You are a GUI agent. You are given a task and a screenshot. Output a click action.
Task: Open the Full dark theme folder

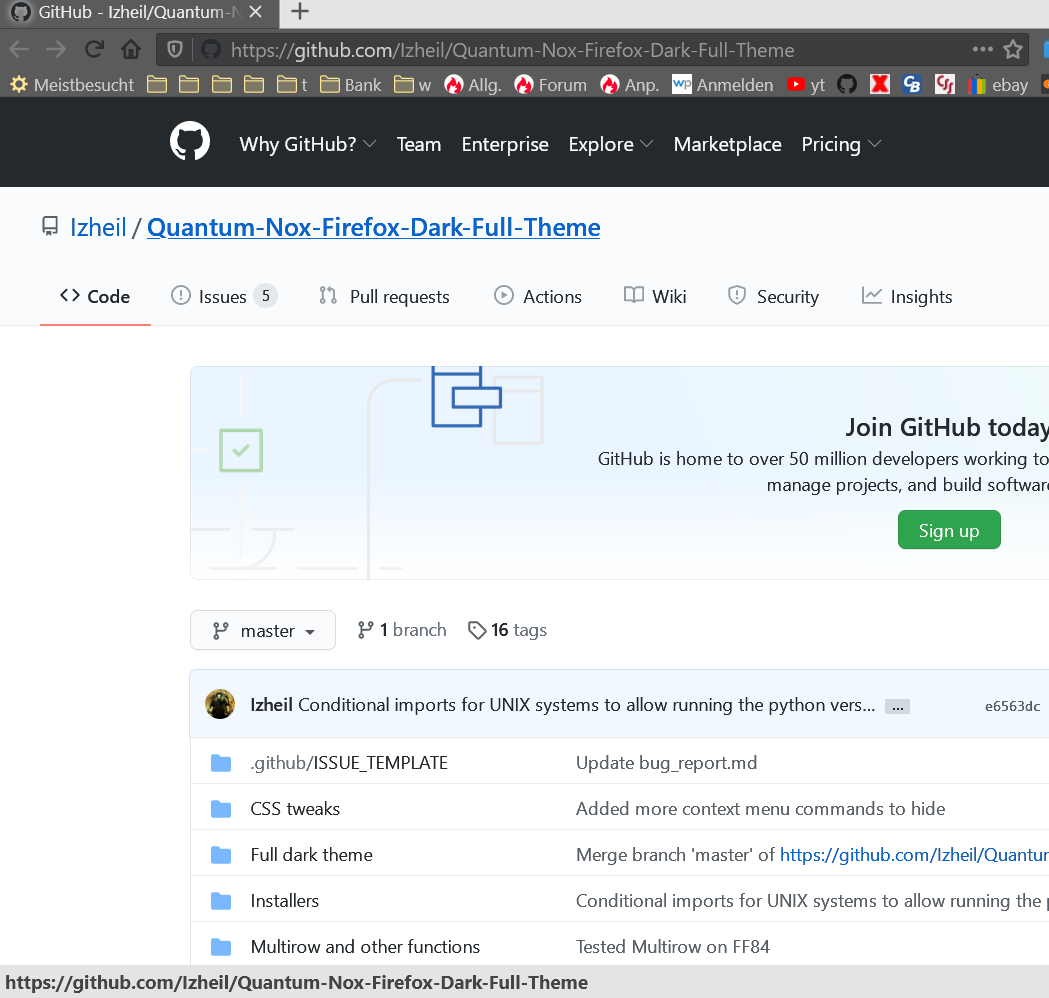(312, 855)
